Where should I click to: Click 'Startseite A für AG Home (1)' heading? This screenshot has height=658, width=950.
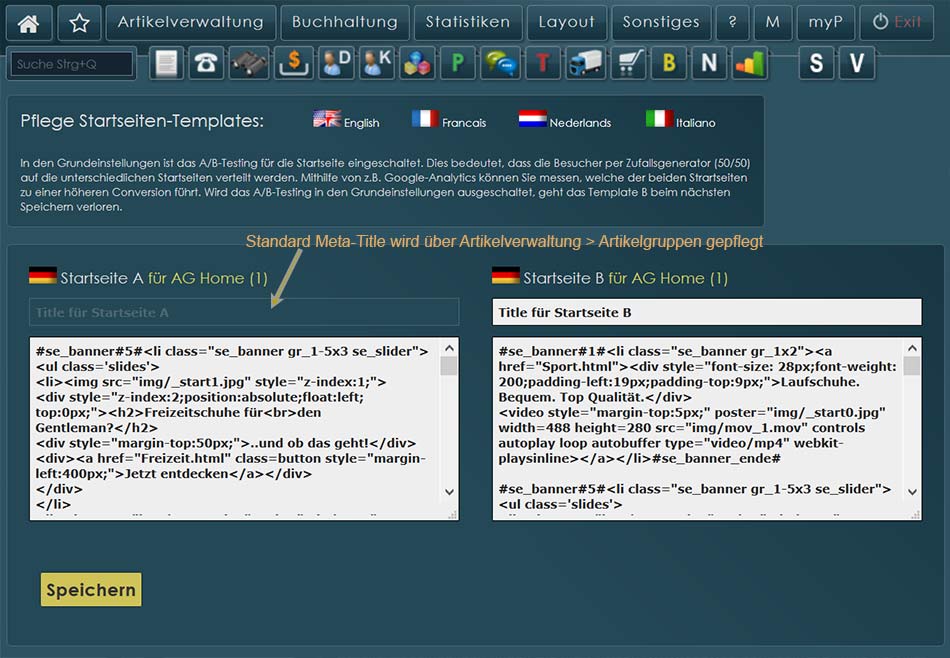[164, 278]
